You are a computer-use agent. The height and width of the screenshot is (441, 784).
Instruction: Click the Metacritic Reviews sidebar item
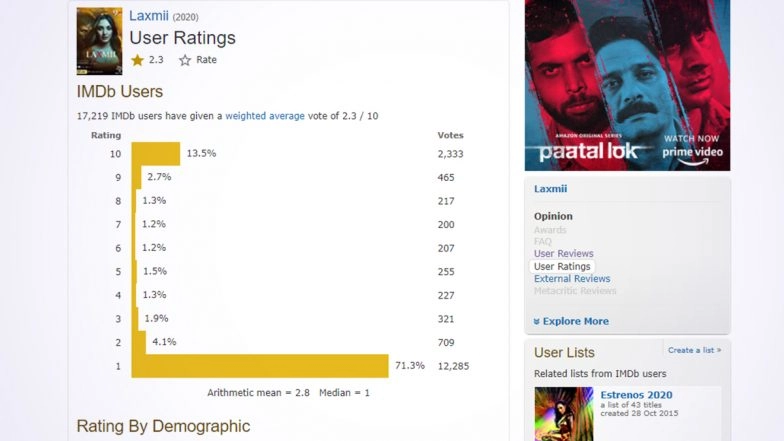pos(575,291)
